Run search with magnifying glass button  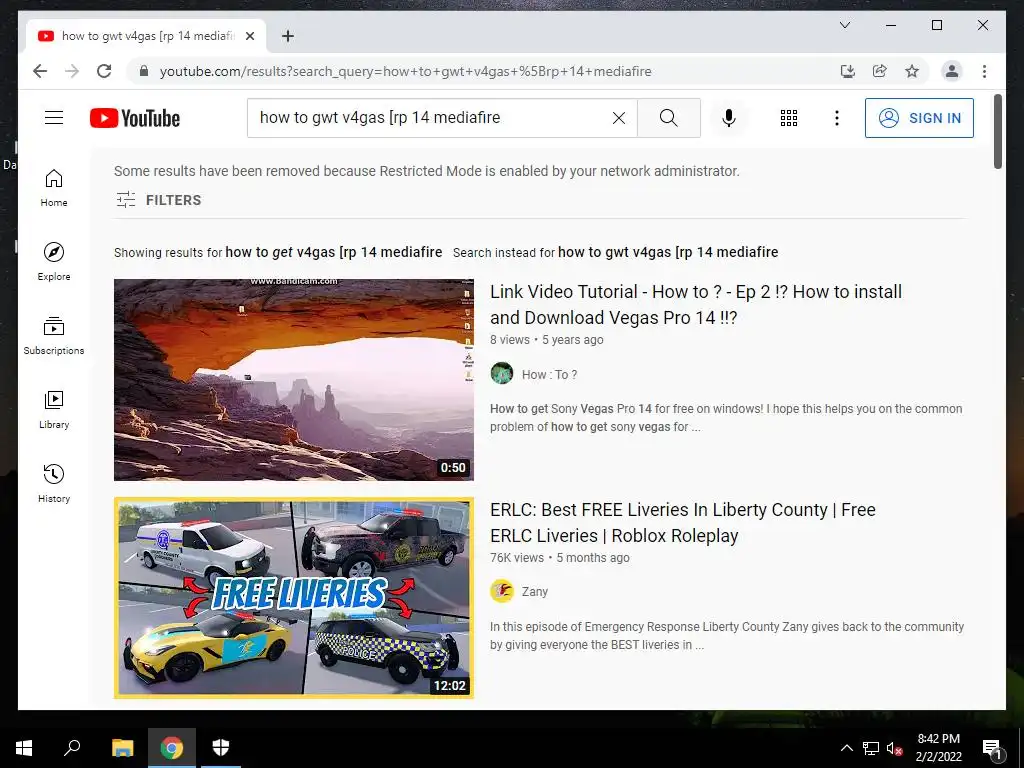[669, 118]
